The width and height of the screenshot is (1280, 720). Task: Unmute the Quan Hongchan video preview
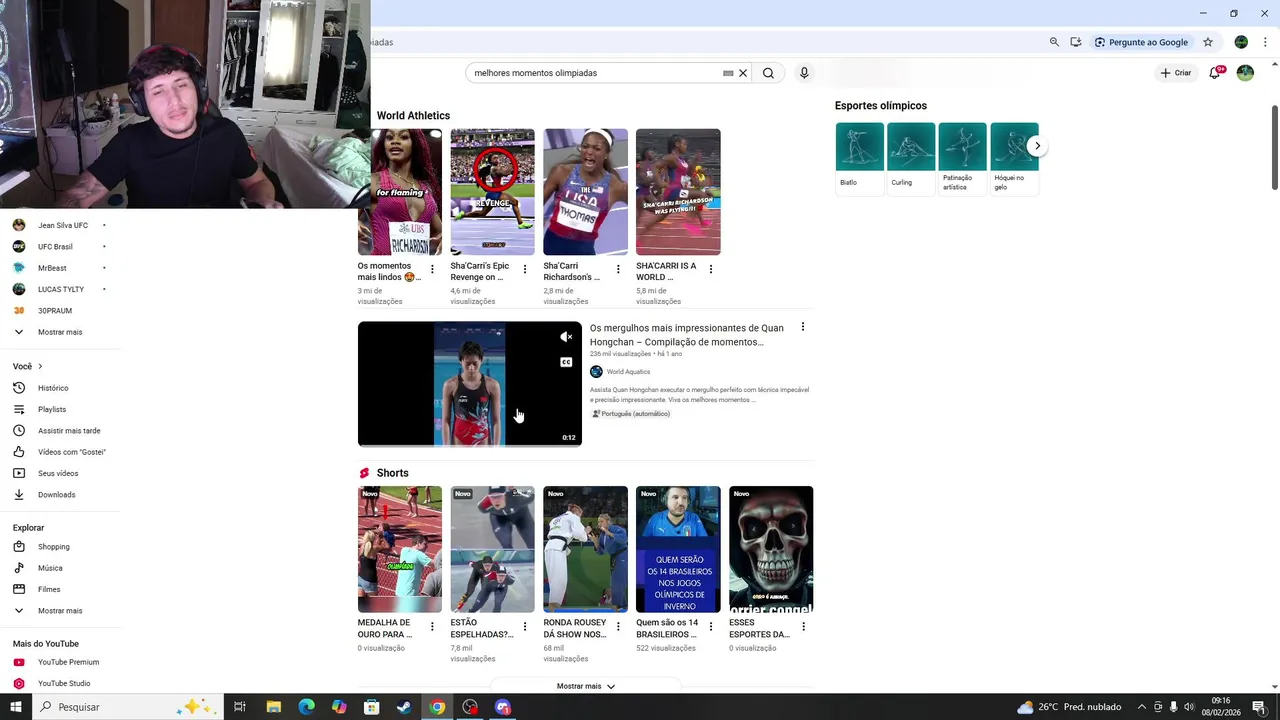[x=566, y=337]
